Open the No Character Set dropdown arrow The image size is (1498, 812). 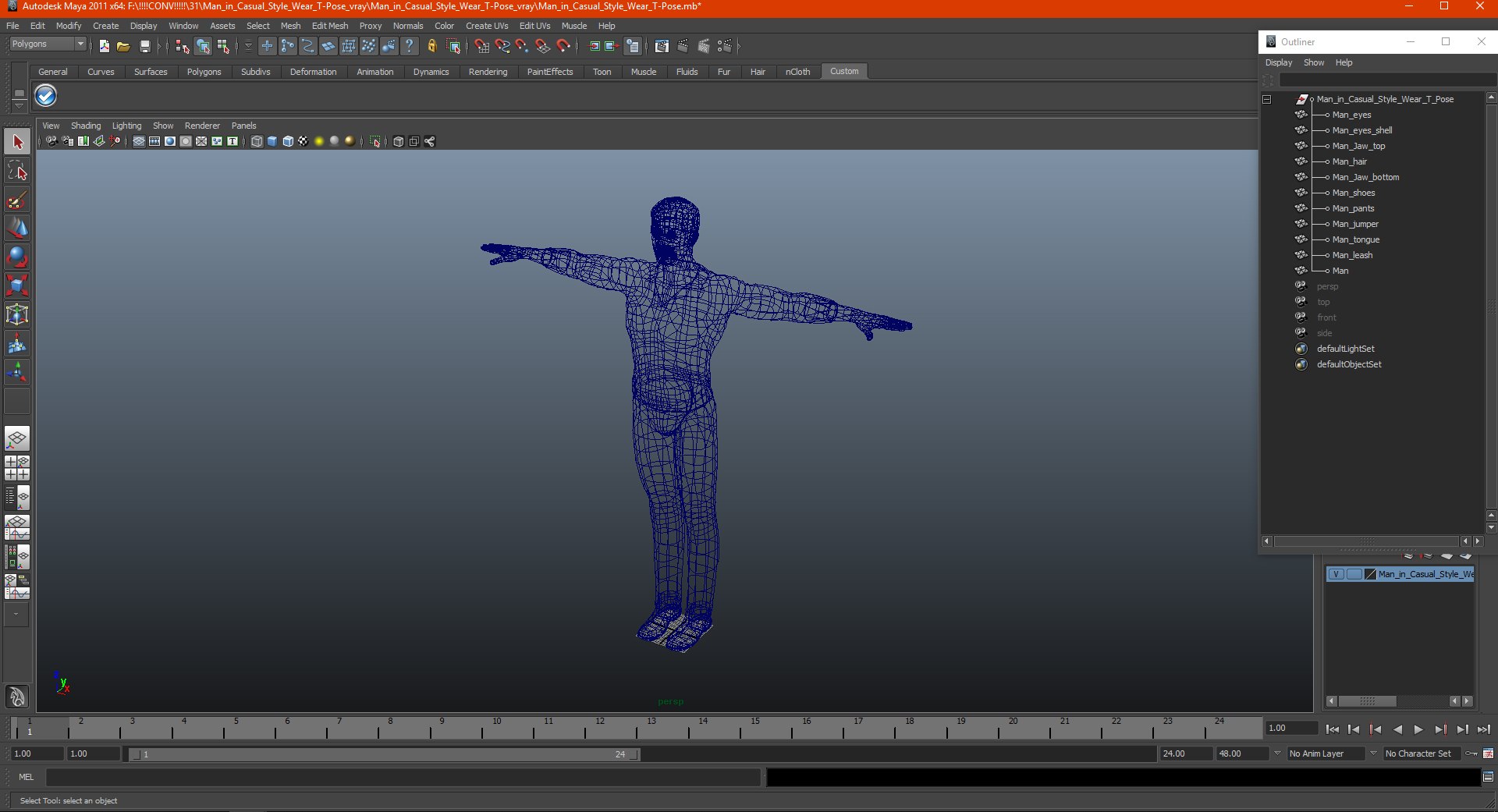click(x=1374, y=753)
